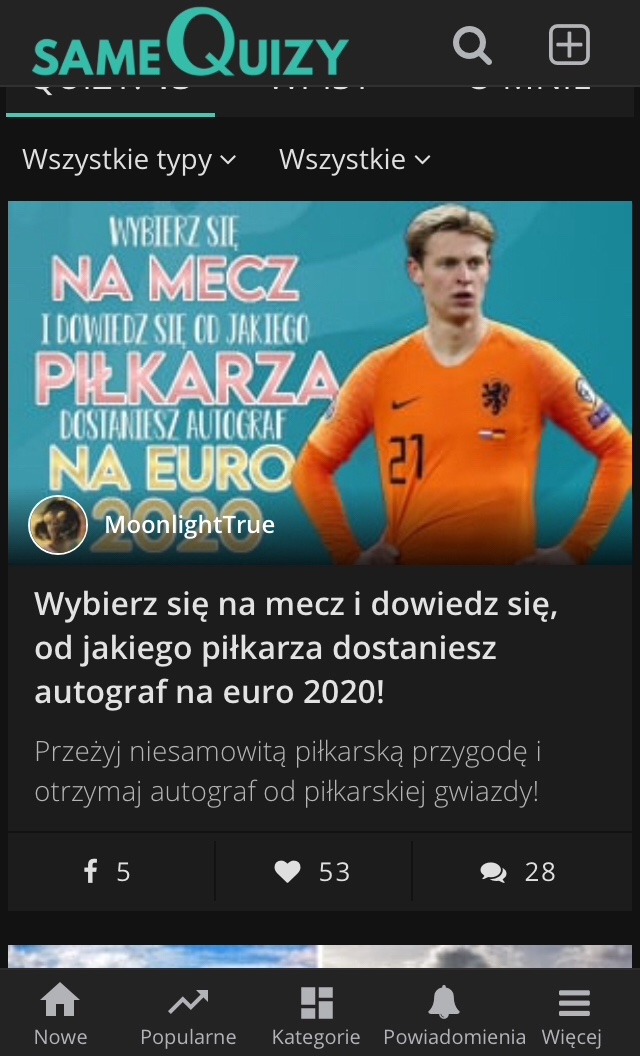Open the SameQuizy logo home link

[190, 43]
